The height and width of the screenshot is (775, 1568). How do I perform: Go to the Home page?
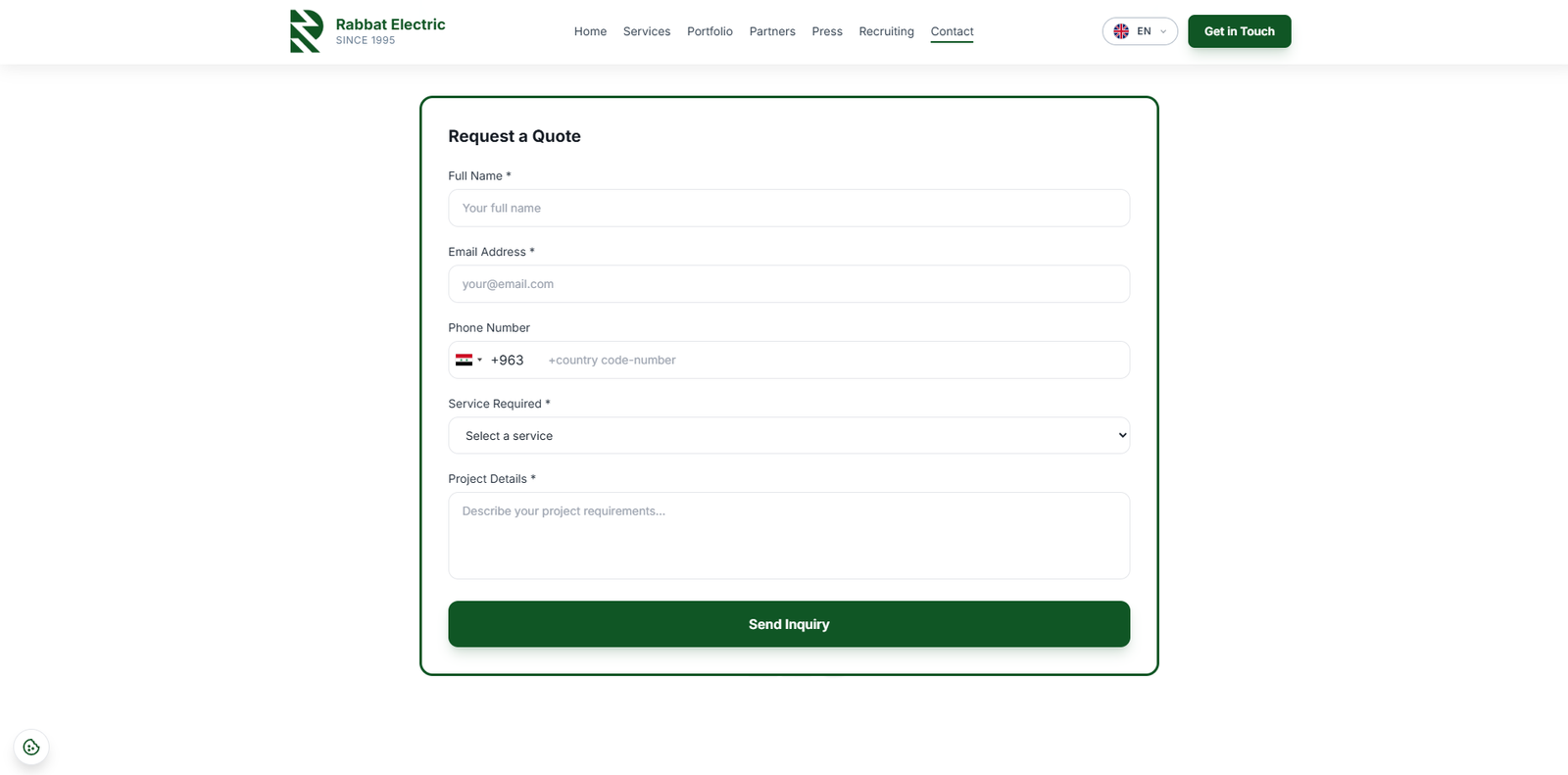point(590,31)
